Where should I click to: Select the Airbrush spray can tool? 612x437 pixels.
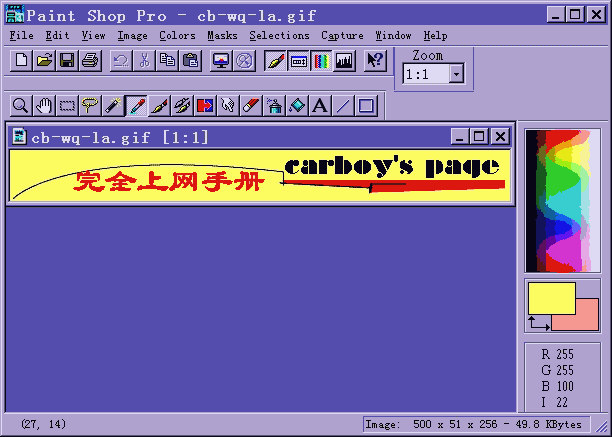pos(274,106)
